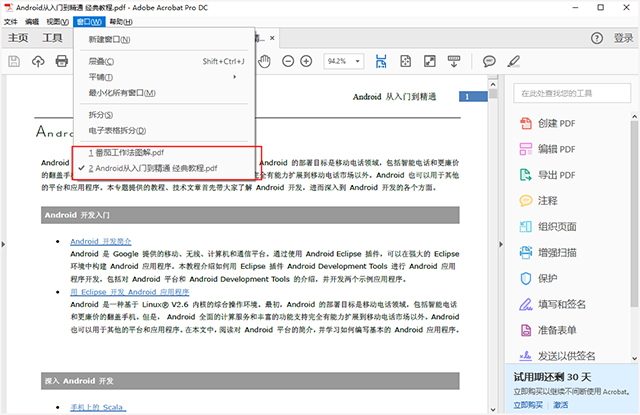Screen dimensions: 640x415
Task: Open the 注释 tool
Action: (538, 200)
